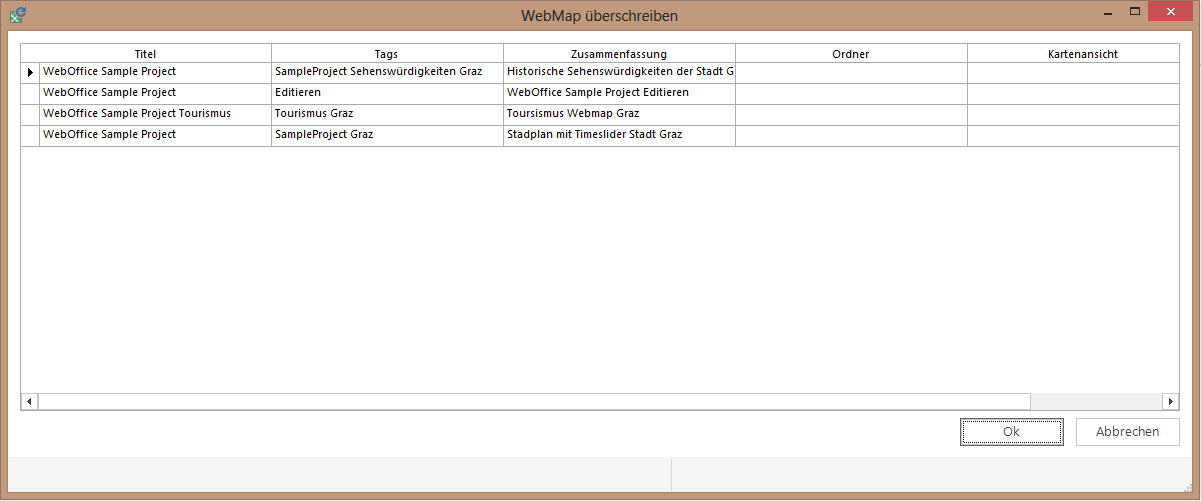1201x501 pixels.
Task: Click 'Toursismus Webmap Graz' summary cell
Action: (619, 115)
